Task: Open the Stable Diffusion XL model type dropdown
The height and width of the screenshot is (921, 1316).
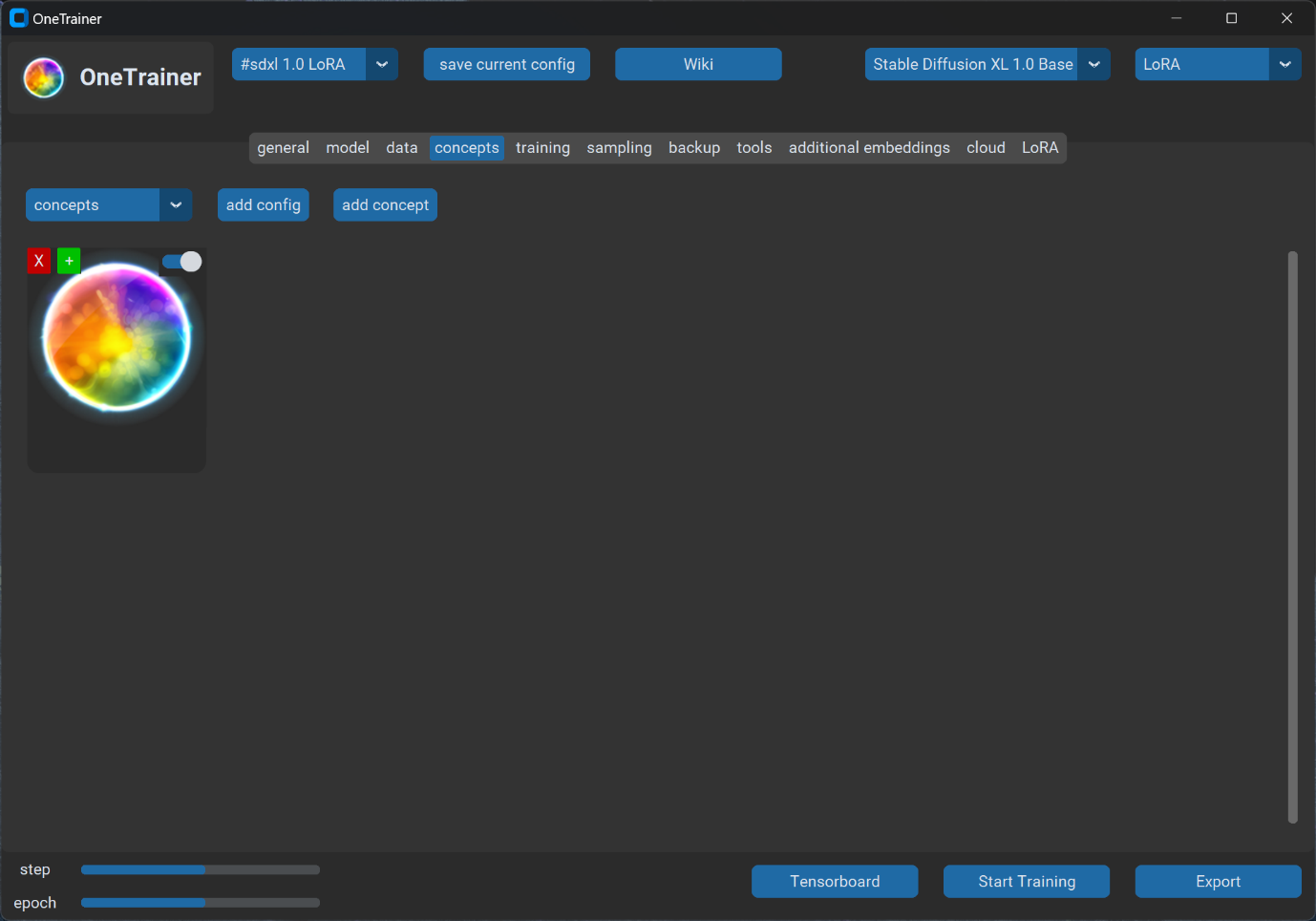Action: (x=1093, y=64)
